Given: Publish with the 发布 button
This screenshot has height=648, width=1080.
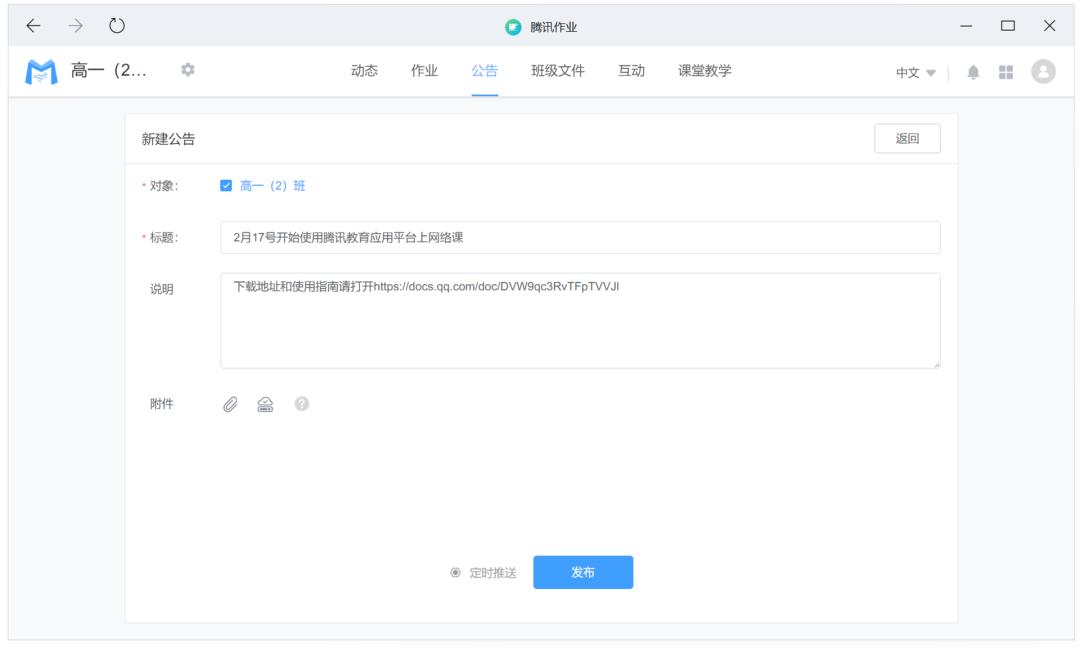Looking at the screenshot, I should (x=583, y=572).
